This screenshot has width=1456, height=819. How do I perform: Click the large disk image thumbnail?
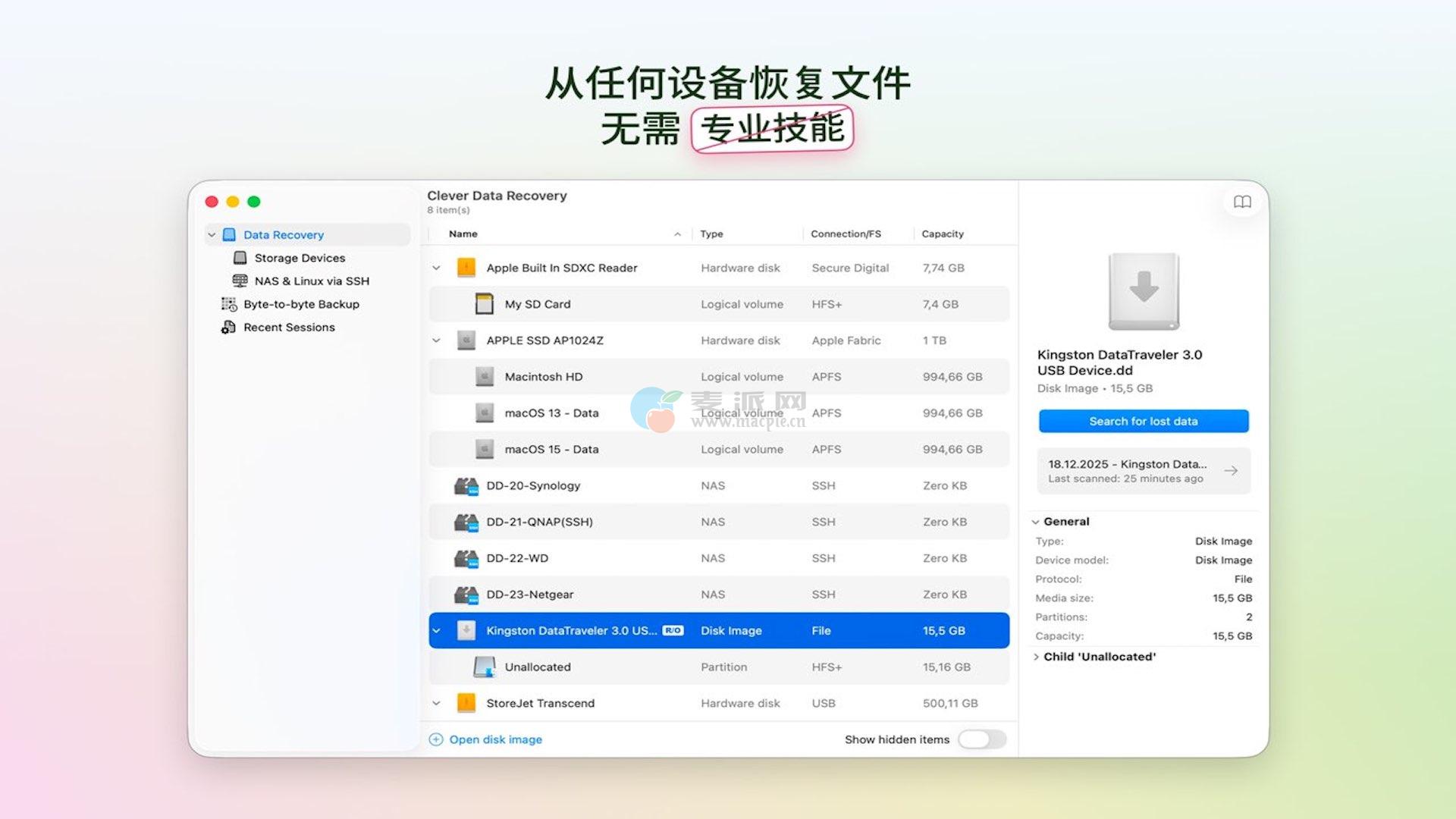click(x=1144, y=292)
